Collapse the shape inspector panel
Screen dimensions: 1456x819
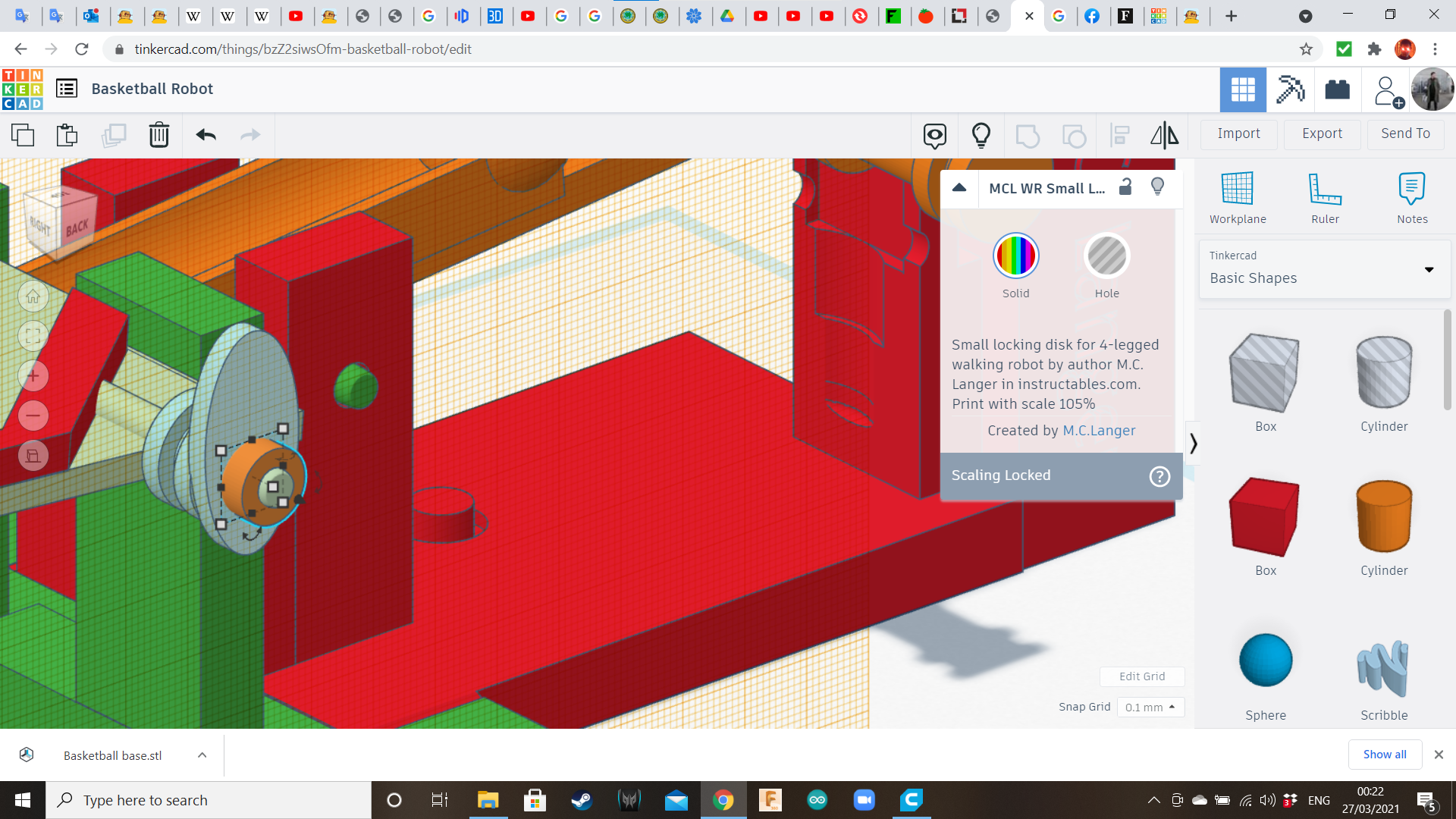click(x=959, y=187)
